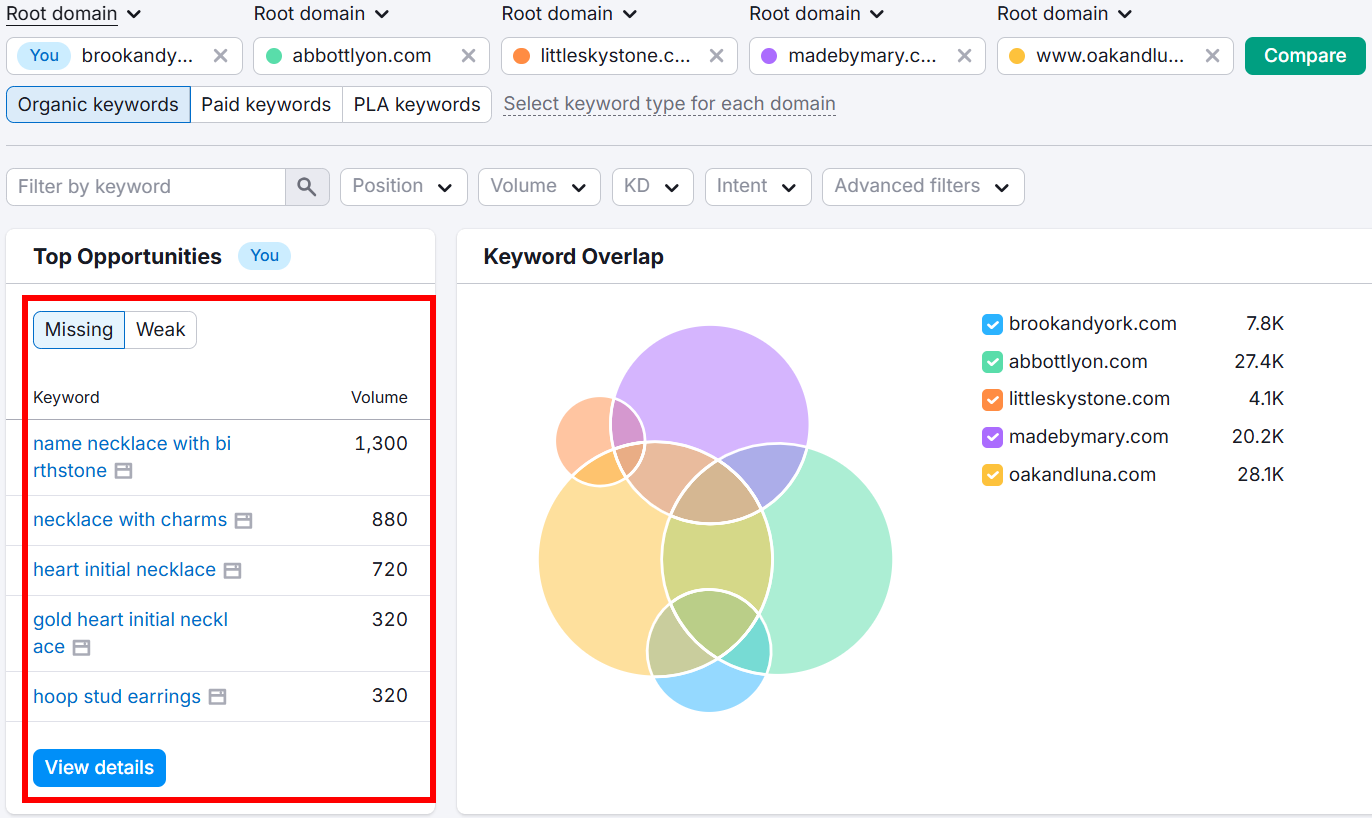This screenshot has height=818, width=1372.
Task: Click SERP icon next to hoop stud earrings
Action: (217, 697)
